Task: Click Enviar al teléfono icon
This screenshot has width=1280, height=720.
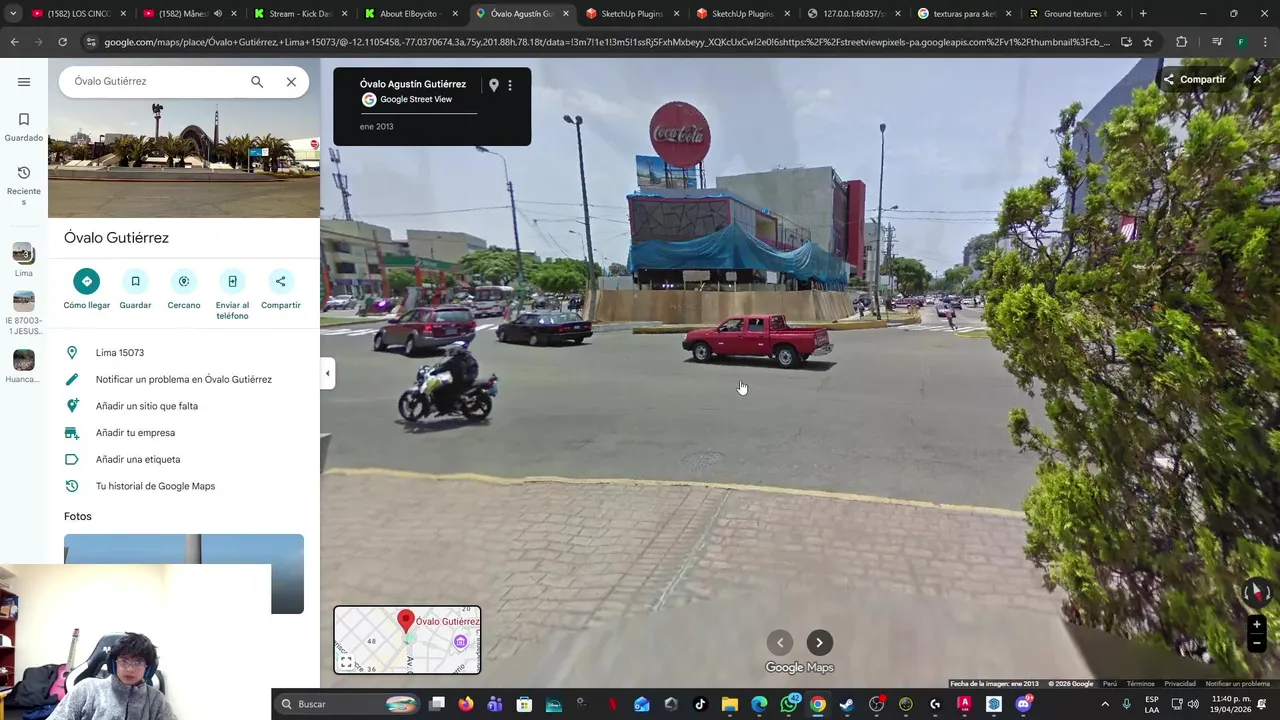Action: pos(232,281)
